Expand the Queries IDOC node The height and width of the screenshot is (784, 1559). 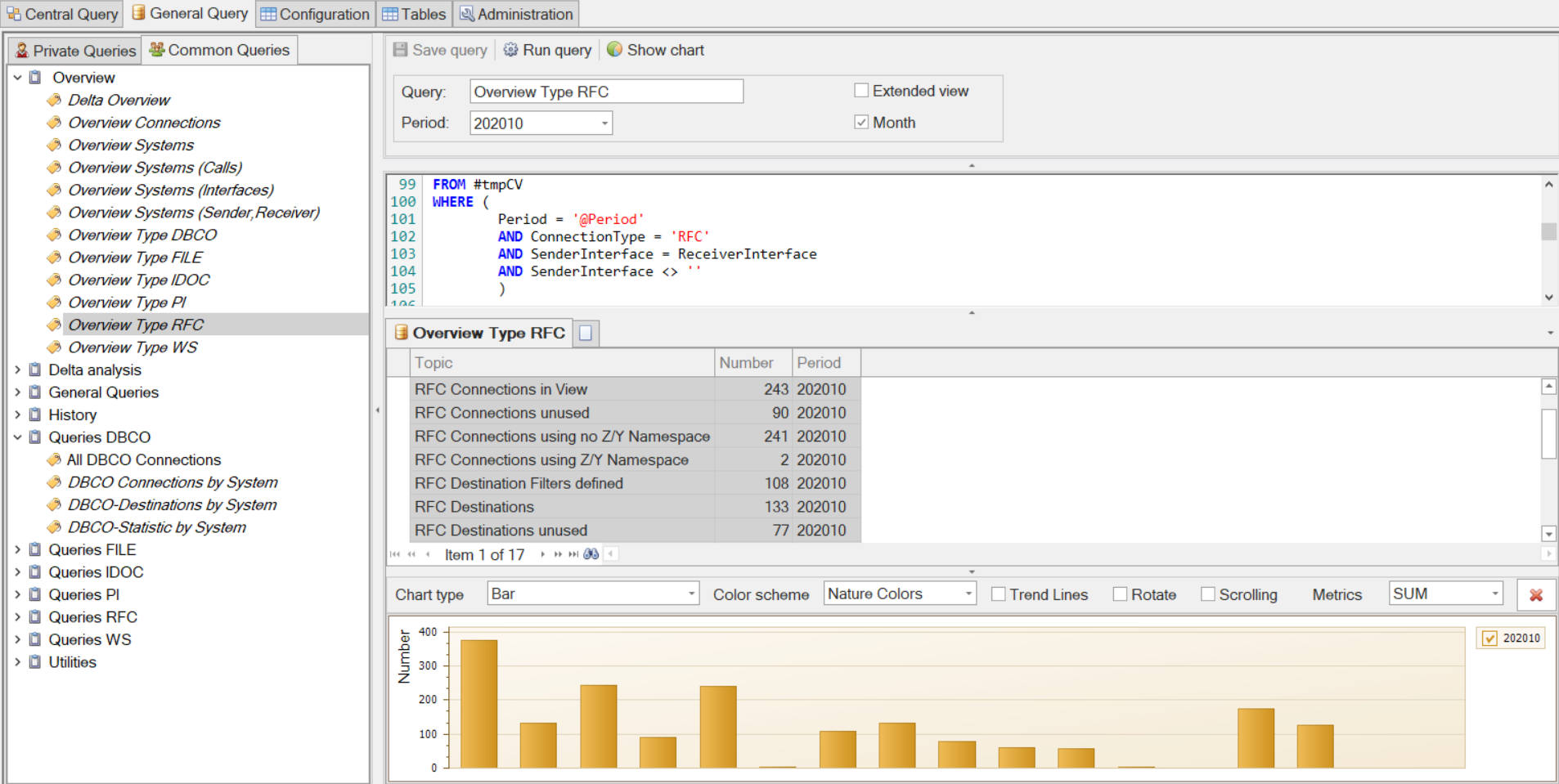pos(17,572)
